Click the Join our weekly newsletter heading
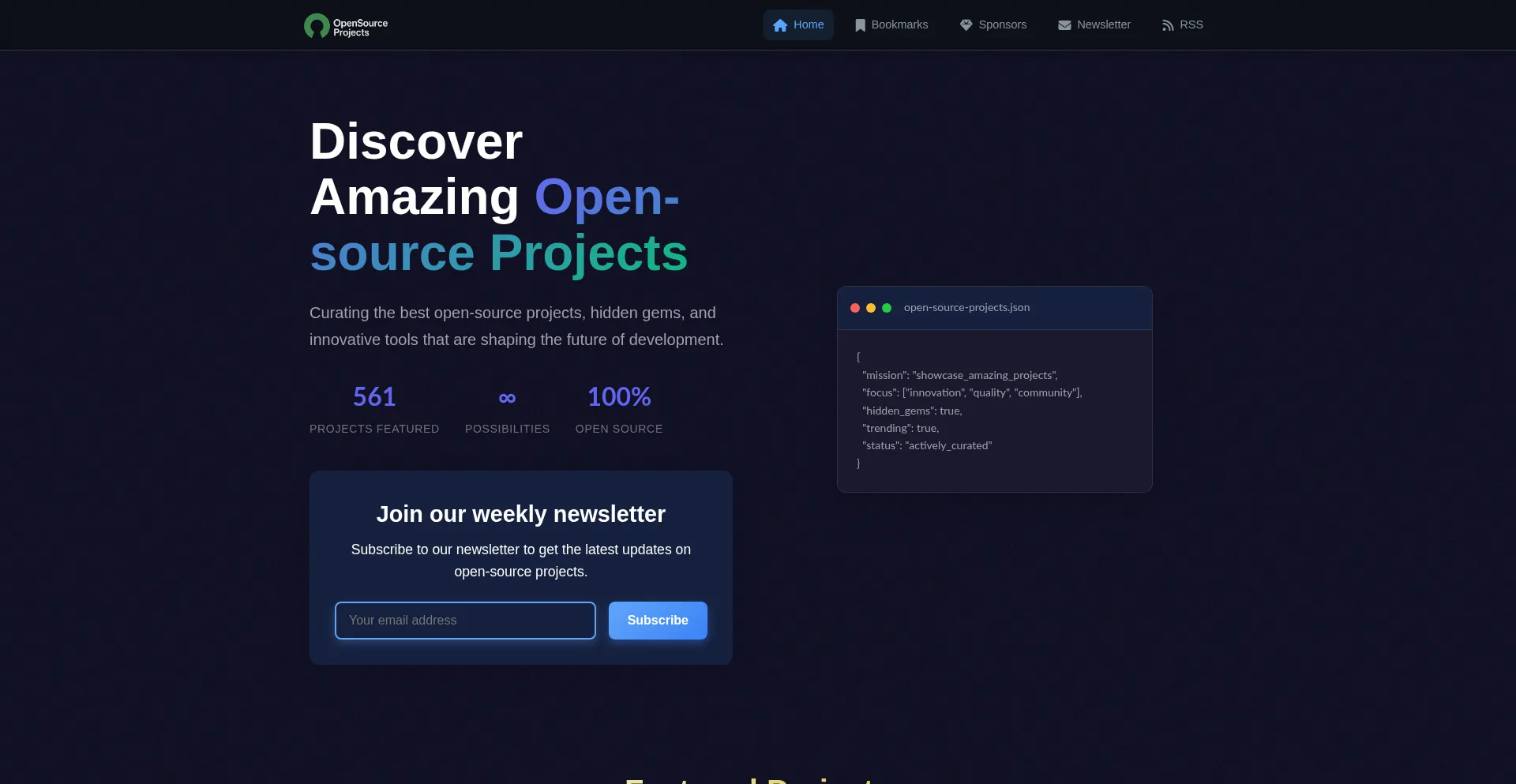The width and height of the screenshot is (1516, 784). [x=520, y=514]
